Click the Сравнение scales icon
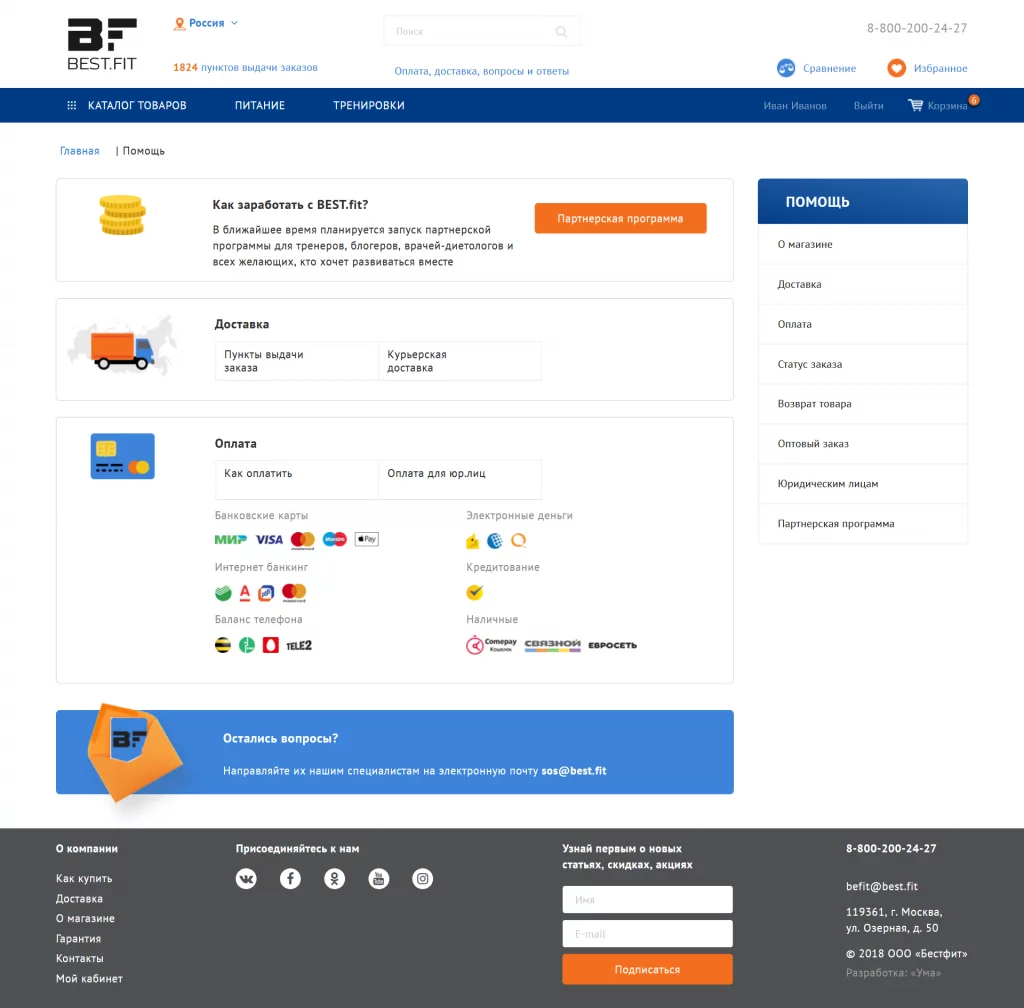Screen dimensions: 1024x1008 (786, 68)
